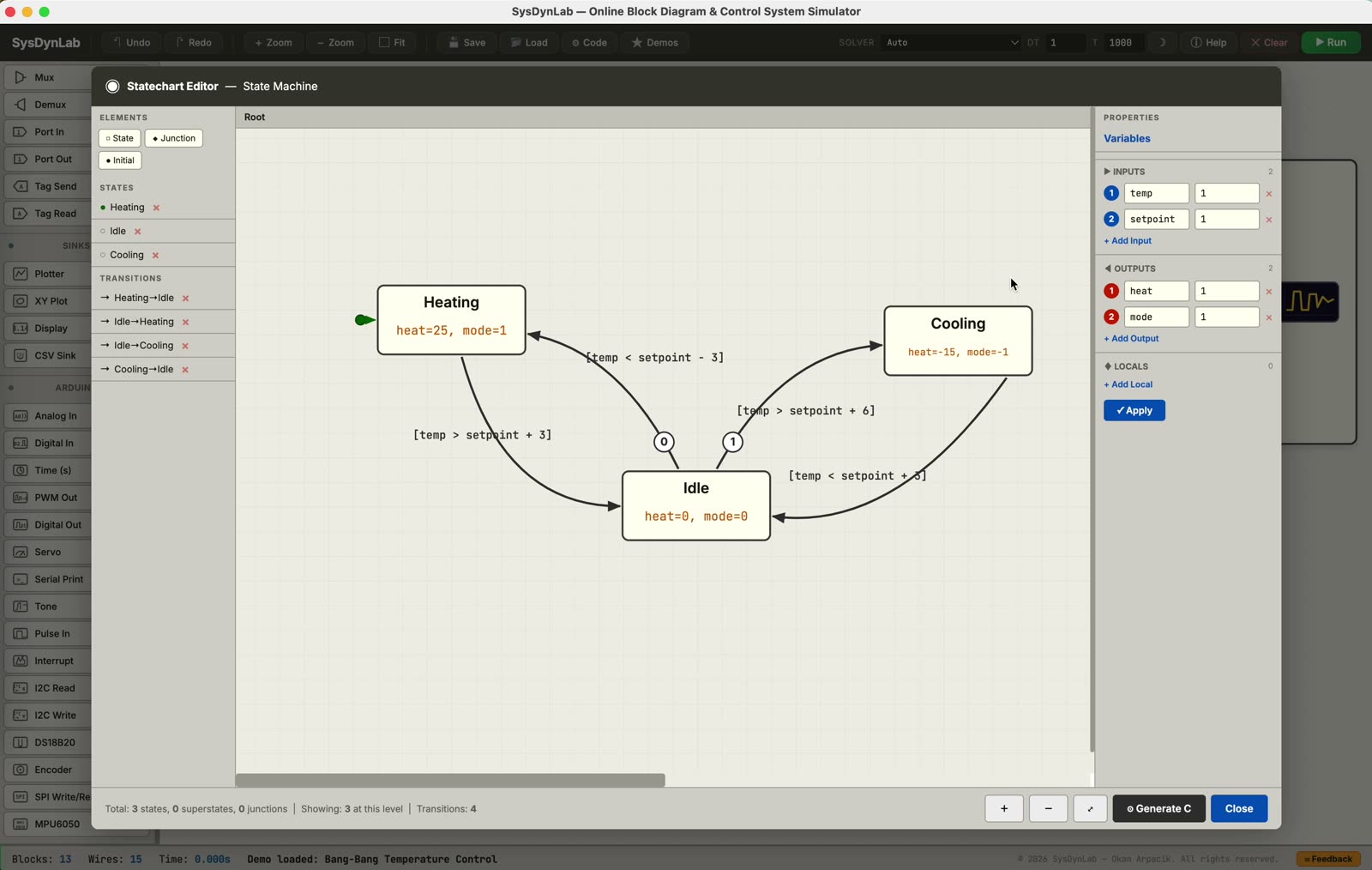1372x870 pixels.
Task: Click the priority 1 transition marker
Action: pos(732,442)
